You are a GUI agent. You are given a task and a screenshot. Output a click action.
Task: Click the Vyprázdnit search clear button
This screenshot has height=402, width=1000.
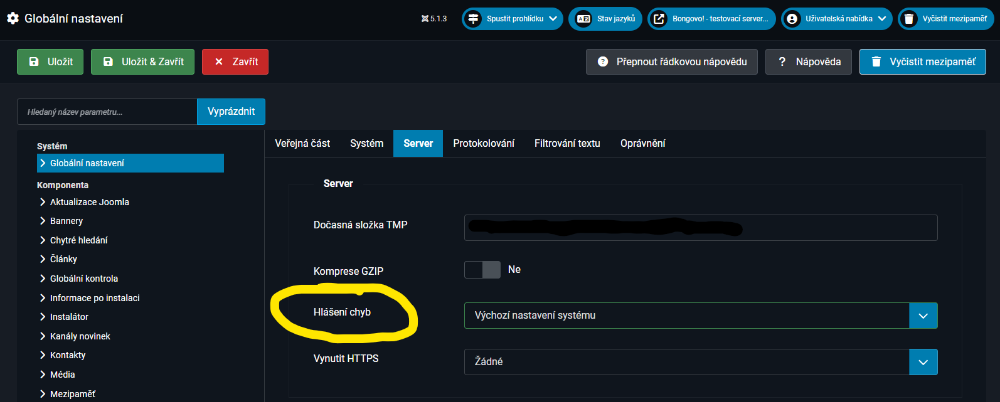point(231,112)
